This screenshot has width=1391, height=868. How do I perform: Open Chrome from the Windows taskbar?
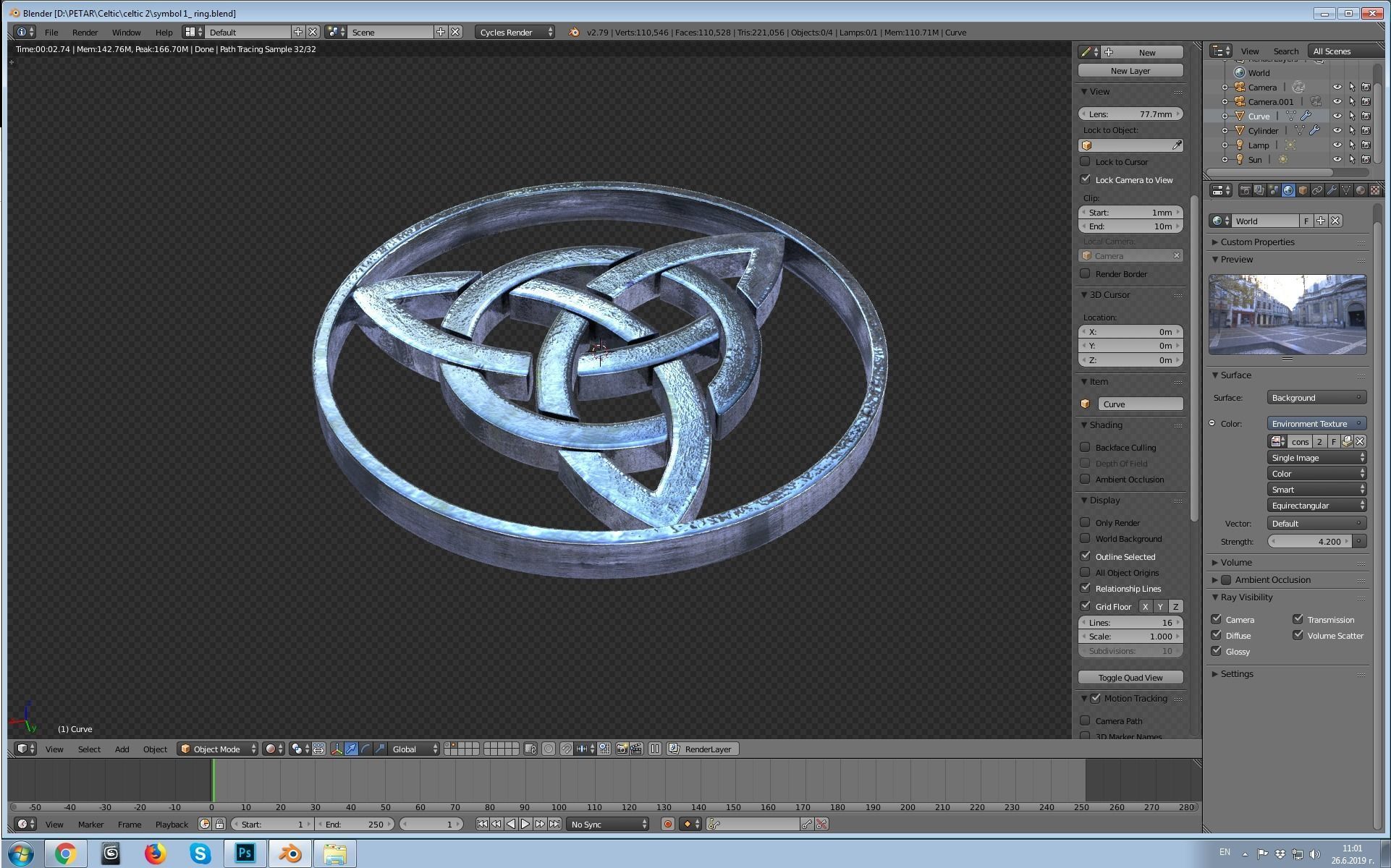pyautogui.click(x=65, y=854)
